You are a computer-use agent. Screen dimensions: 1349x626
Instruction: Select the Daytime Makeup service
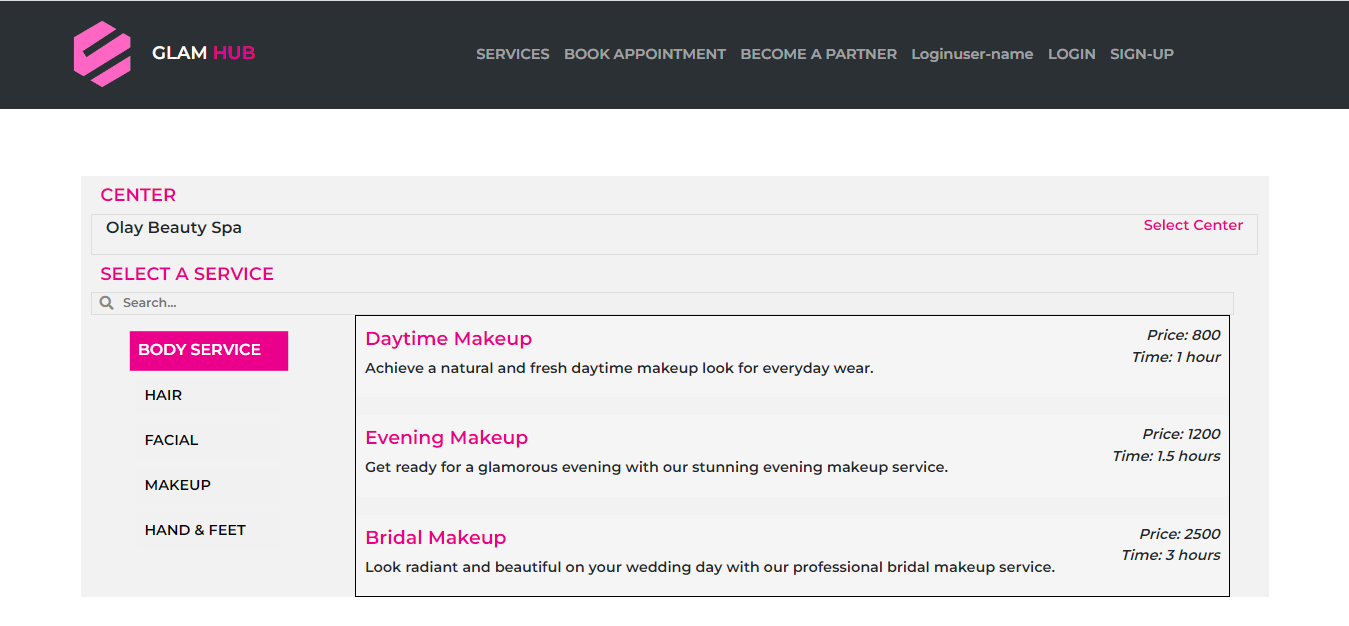click(x=448, y=339)
